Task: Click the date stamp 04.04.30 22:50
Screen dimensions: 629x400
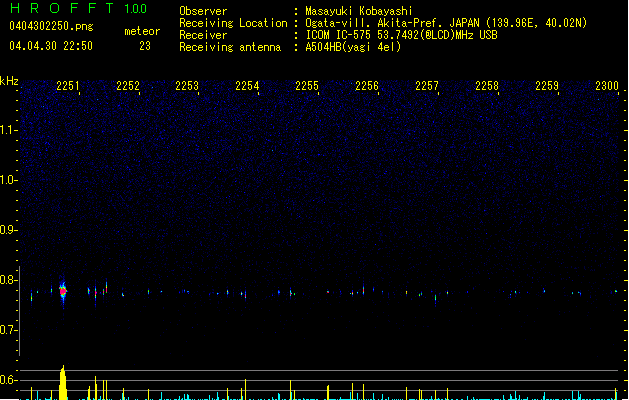Action: [x=51, y=46]
